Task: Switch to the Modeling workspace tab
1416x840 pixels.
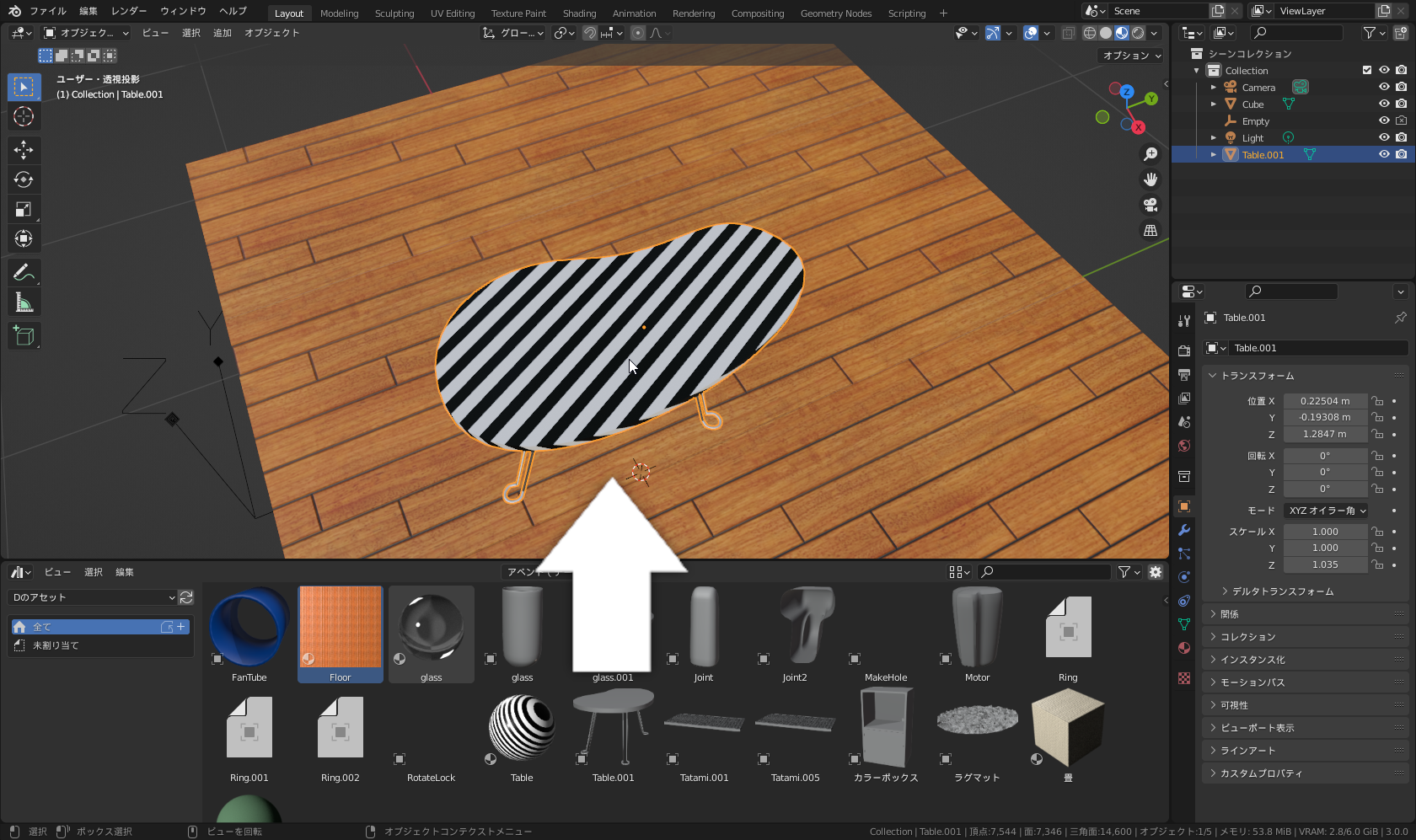Action: [339, 13]
